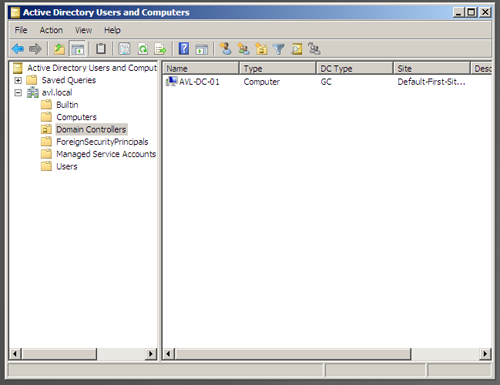Click the clipboard toolbar icon
This screenshot has height=385, width=500.
click(101, 49)
